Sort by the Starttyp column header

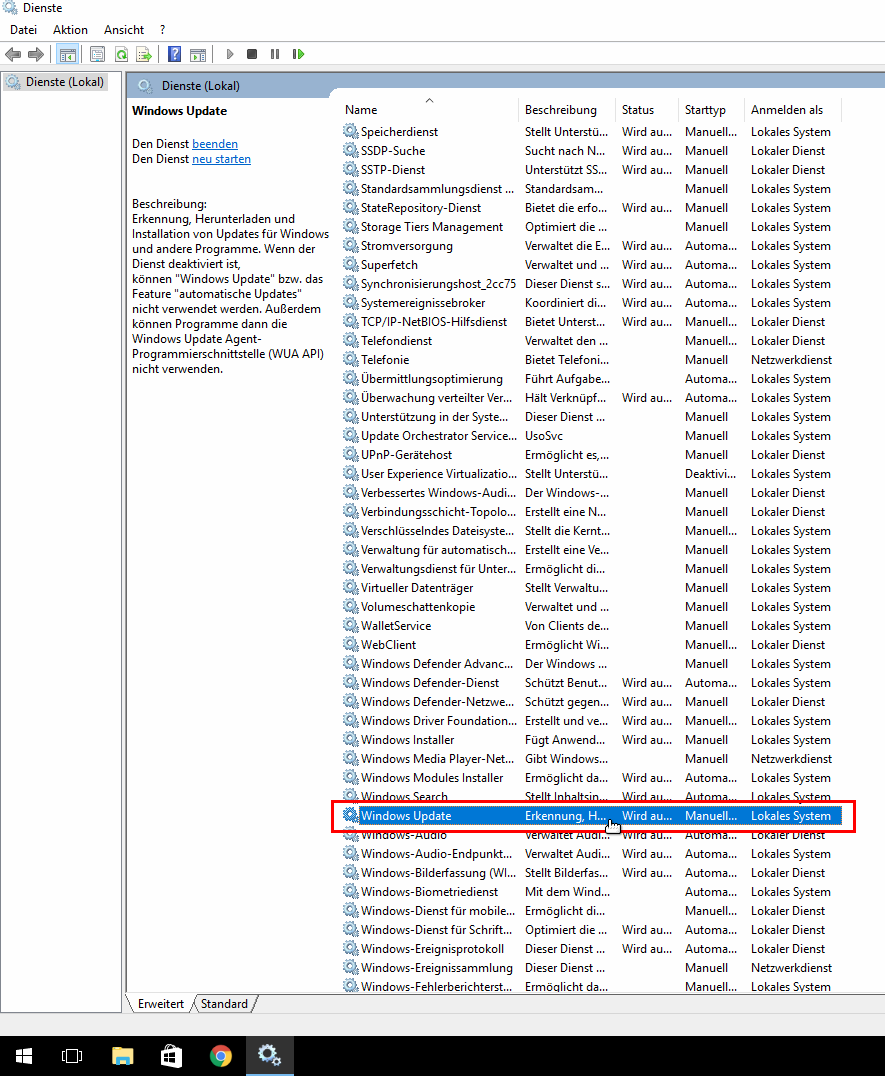[711, 109]
